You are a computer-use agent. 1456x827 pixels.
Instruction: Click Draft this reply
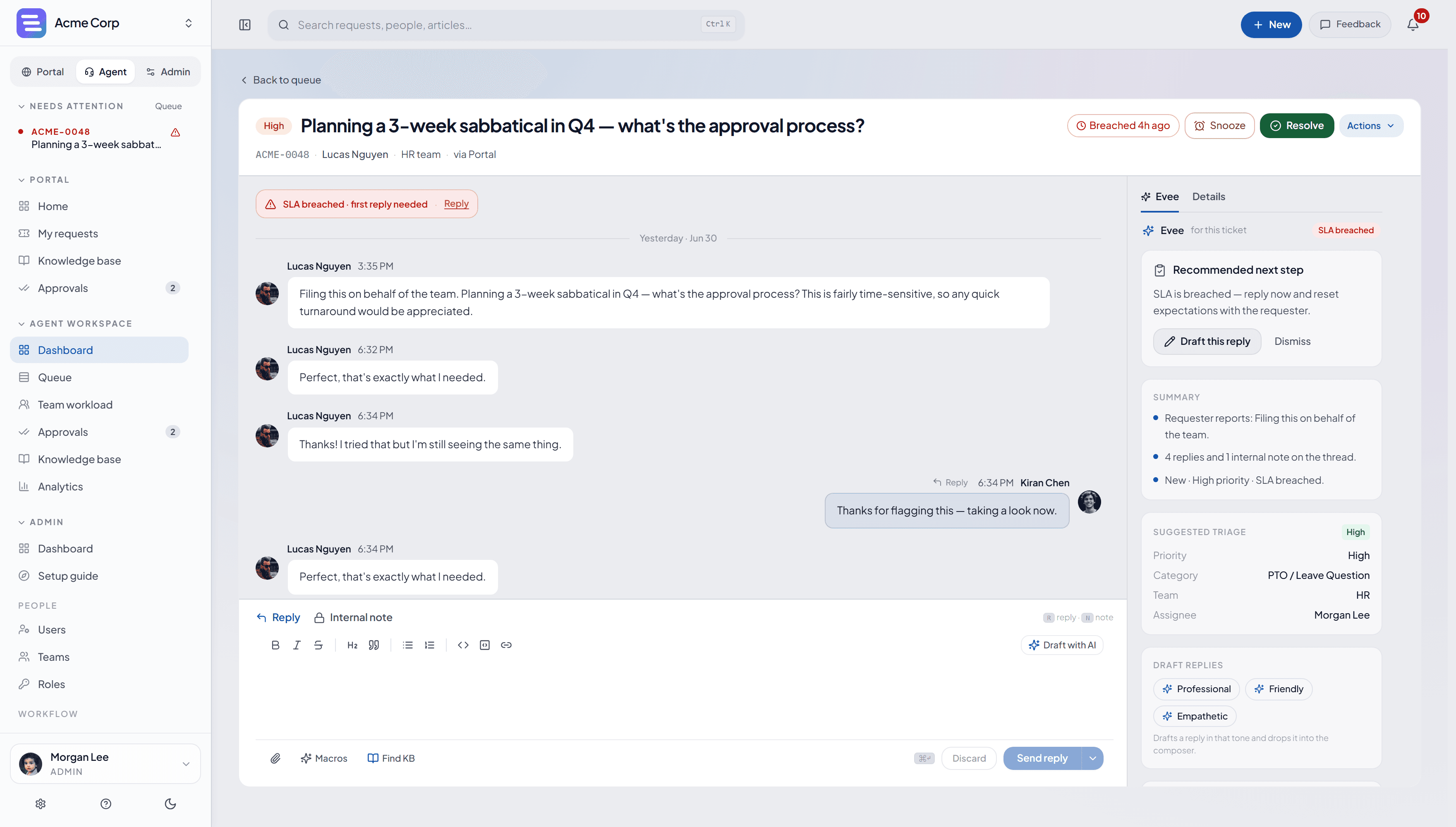[x=1207, y=342]
